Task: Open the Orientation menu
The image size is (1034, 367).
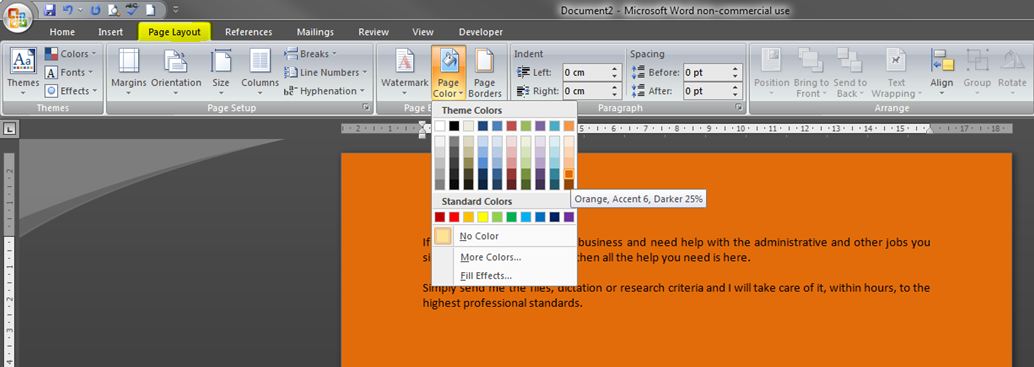Action: click(x=176, y=71)
